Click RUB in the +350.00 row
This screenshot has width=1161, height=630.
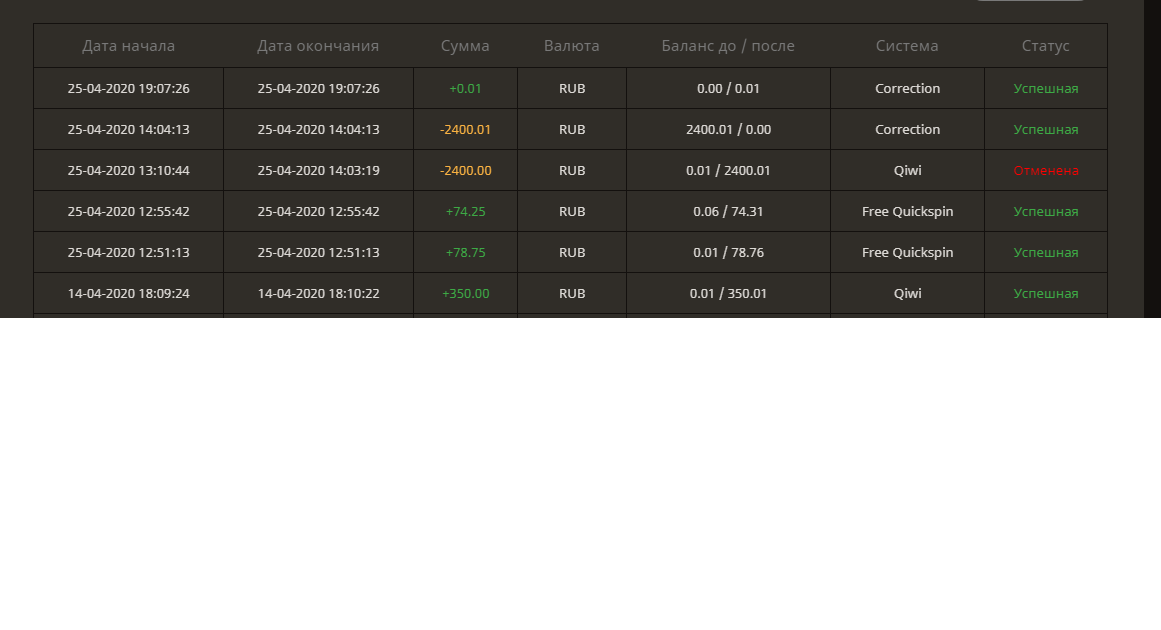click(572, 294)
